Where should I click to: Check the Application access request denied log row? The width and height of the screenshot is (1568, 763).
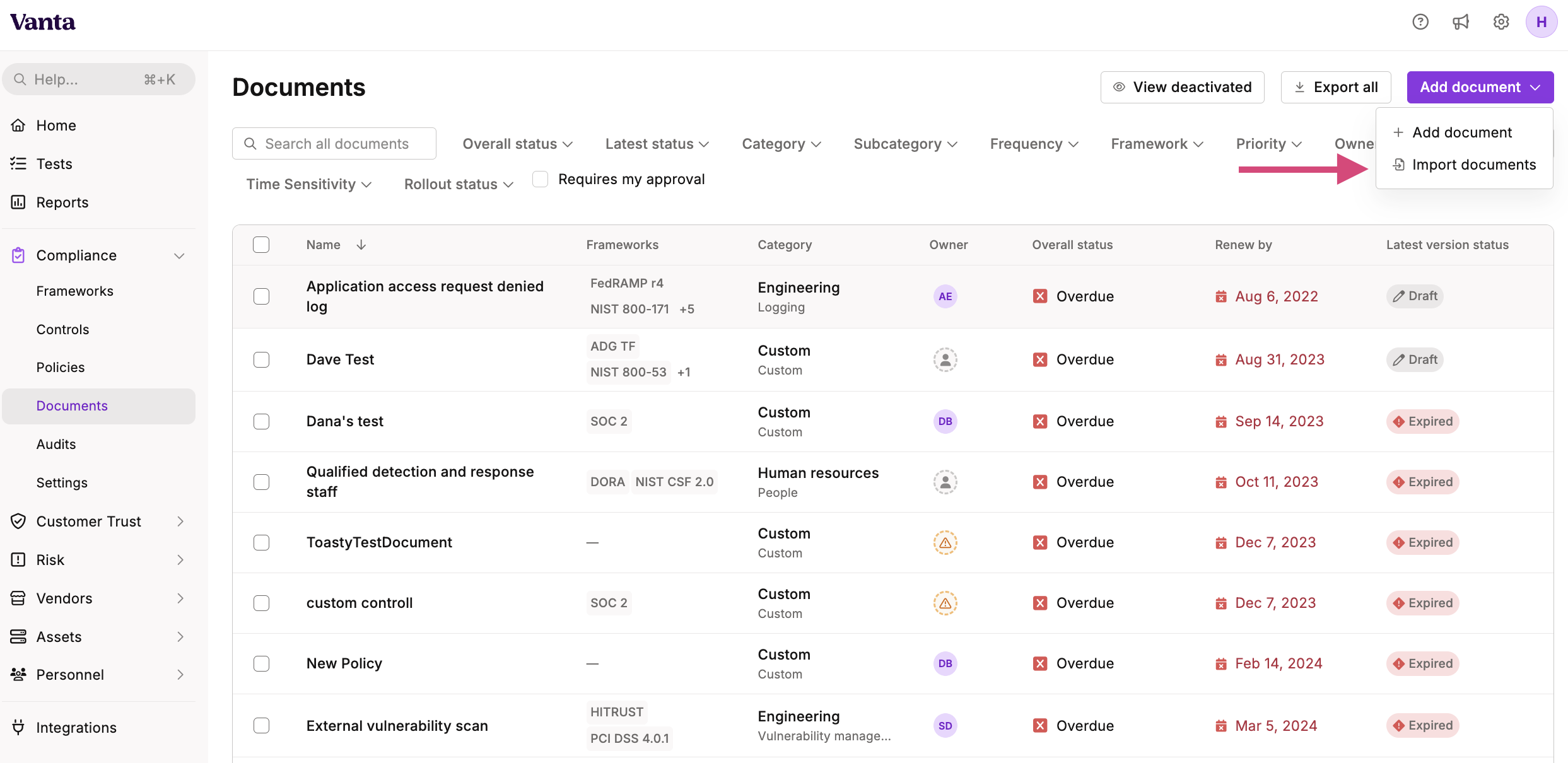pos(261,296)
